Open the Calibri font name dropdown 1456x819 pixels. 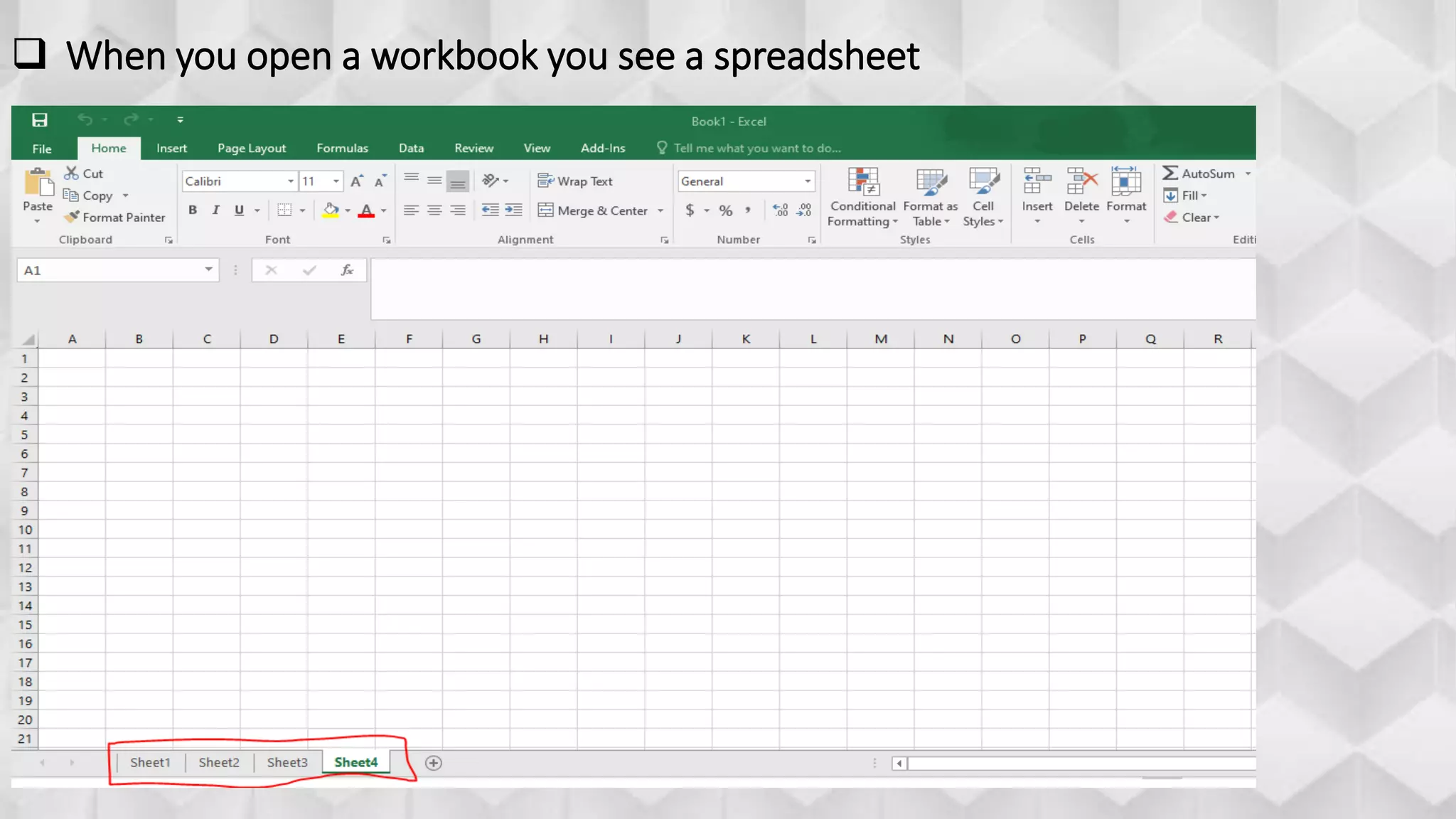290,181
